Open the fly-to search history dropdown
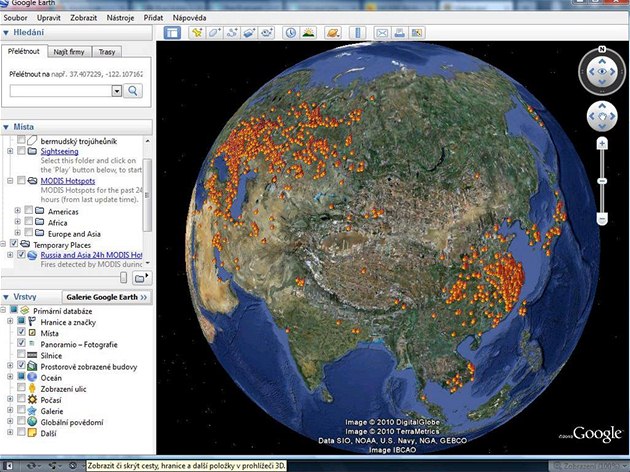The height and width of the screenshot is (472, 630). pos(117,91)
